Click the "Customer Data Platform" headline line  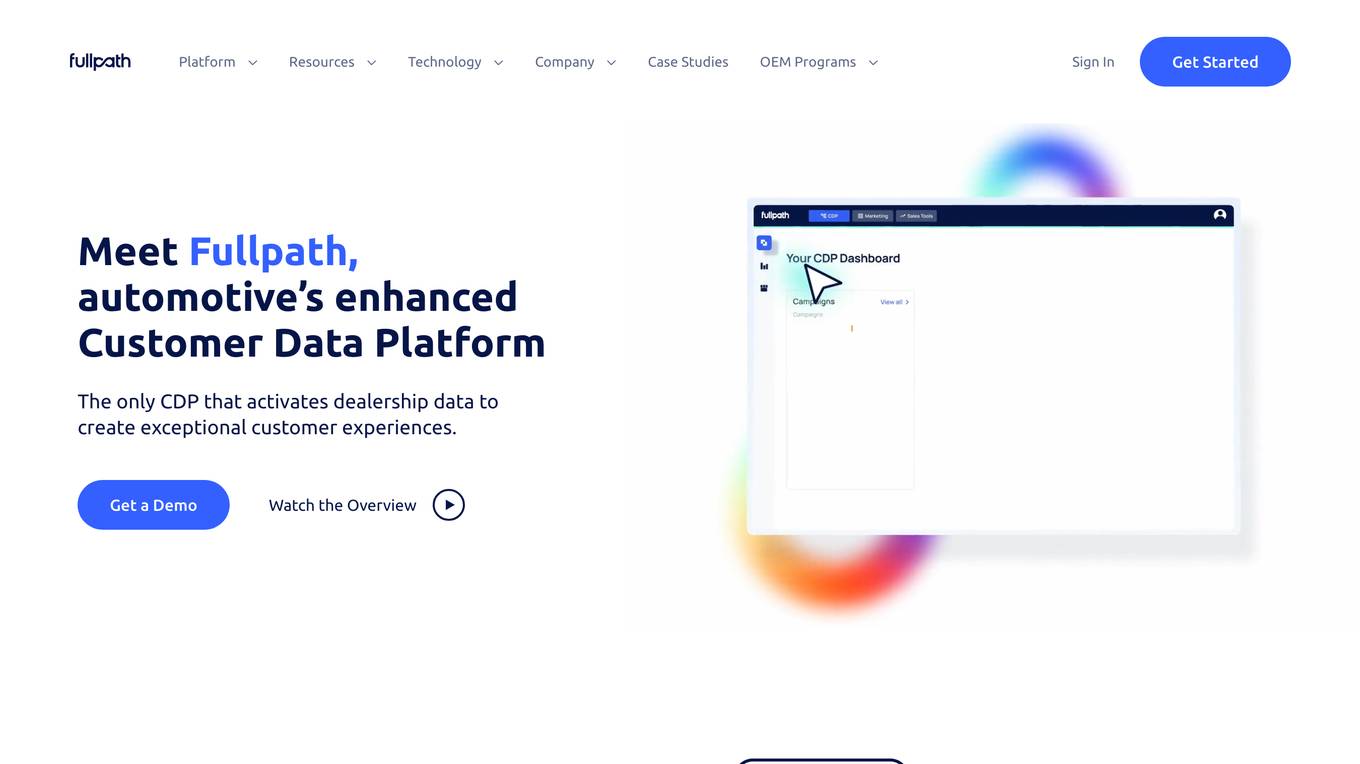[x=312, y=343]
